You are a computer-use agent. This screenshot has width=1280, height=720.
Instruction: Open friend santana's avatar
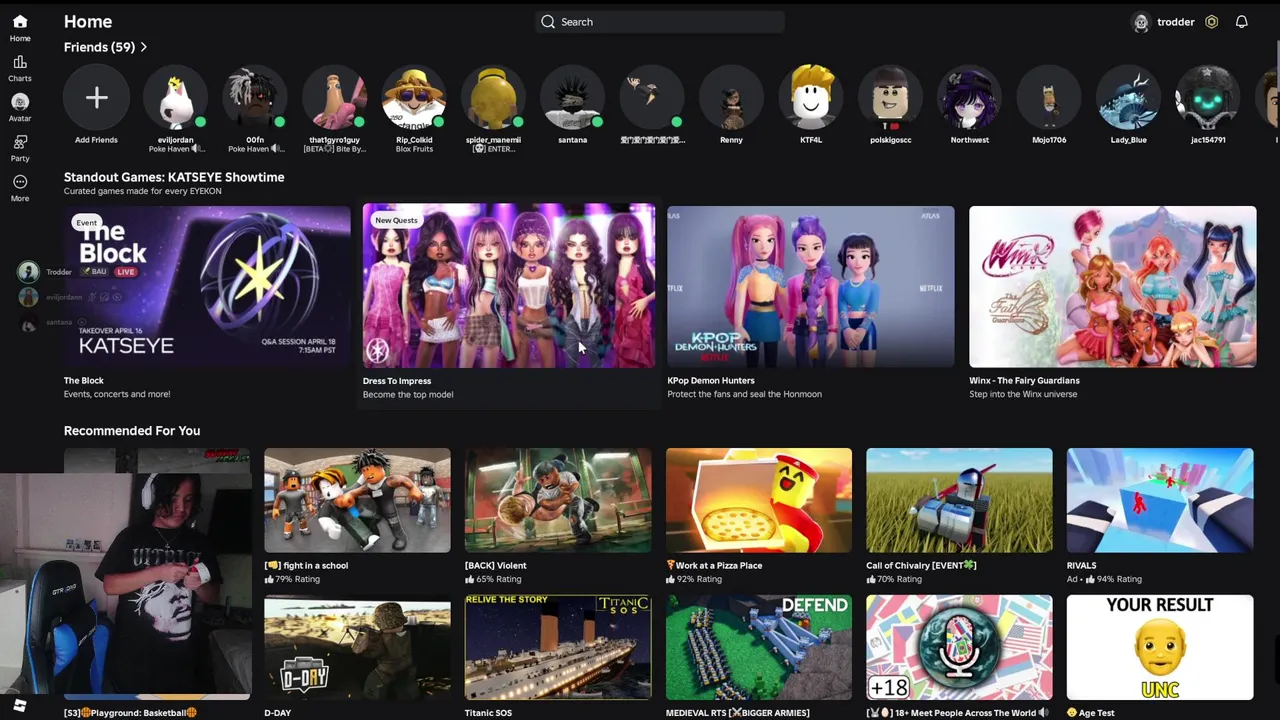pos(573,97)
